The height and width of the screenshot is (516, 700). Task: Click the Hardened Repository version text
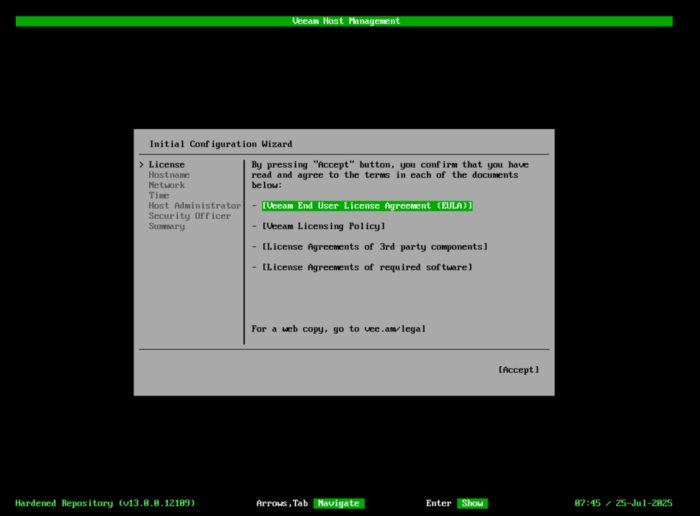105,504
